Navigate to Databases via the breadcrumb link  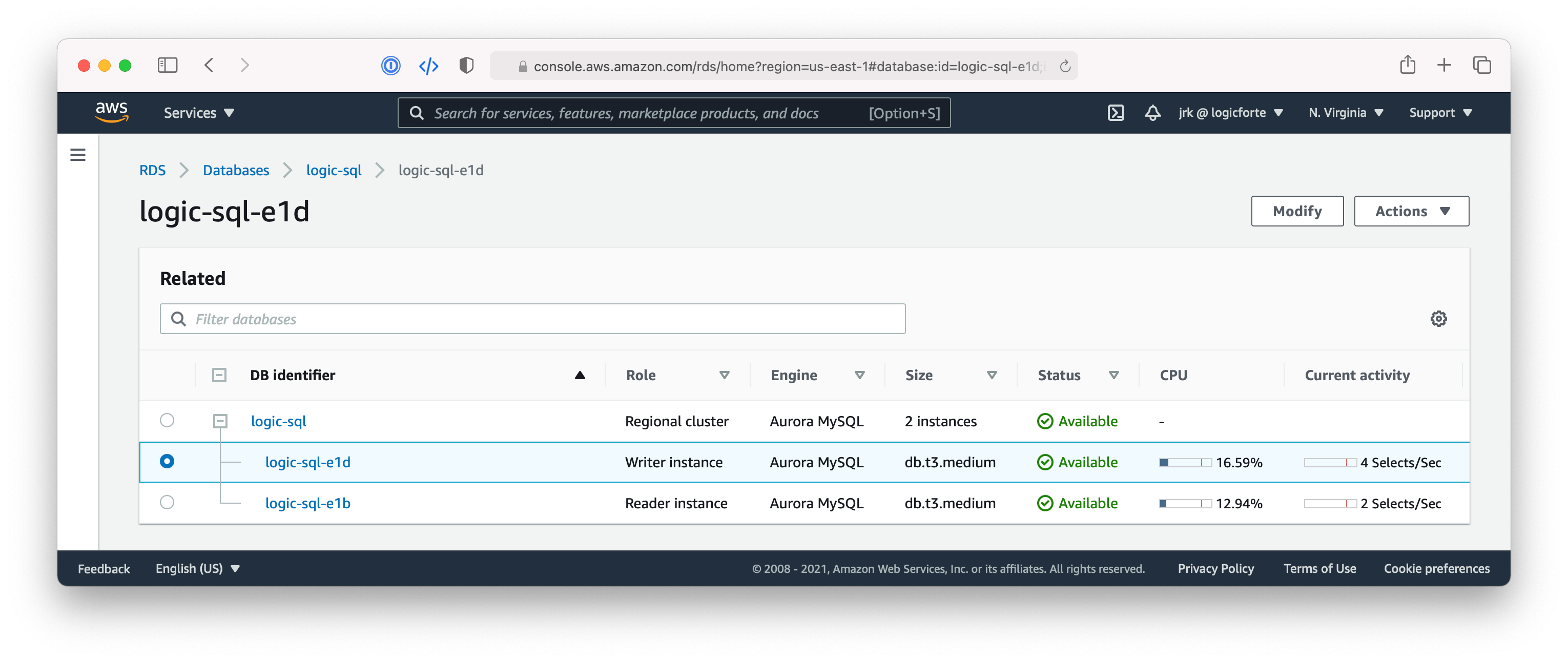(x=236, y=170)
